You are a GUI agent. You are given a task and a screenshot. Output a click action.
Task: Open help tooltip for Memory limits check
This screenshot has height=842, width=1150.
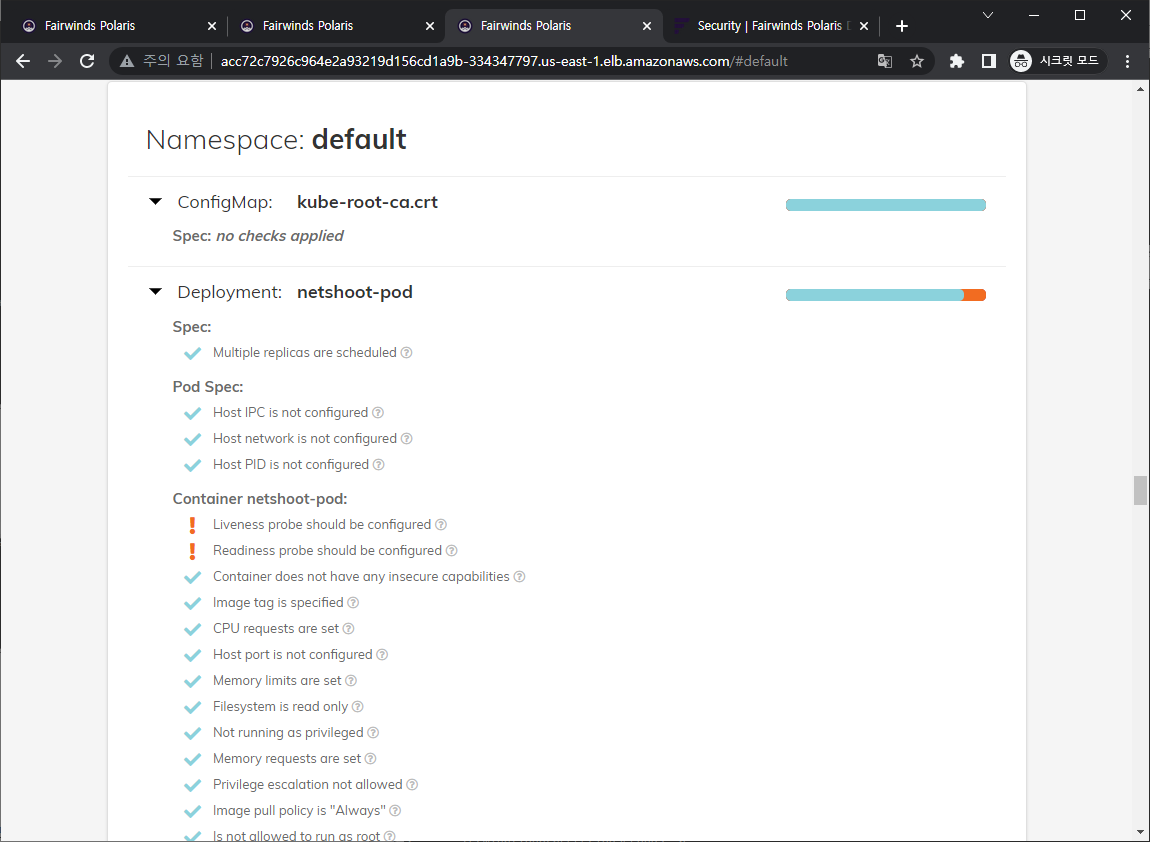(x=351, y=680)
